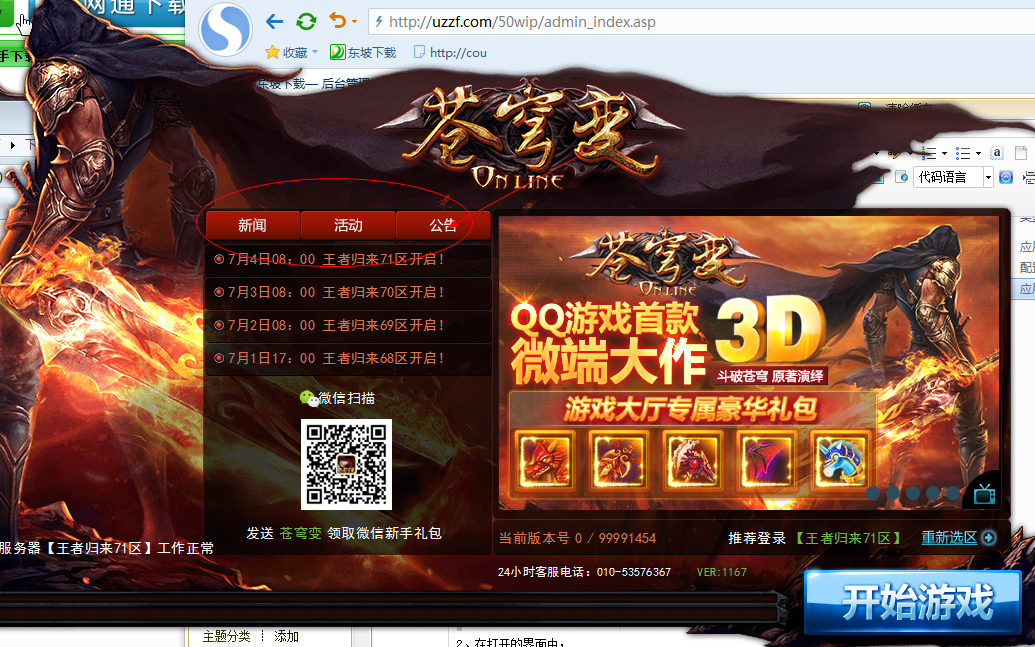Switch to the 活动 tab in game launcher
Screen dimensions: 1035x647
click(348, 225)
